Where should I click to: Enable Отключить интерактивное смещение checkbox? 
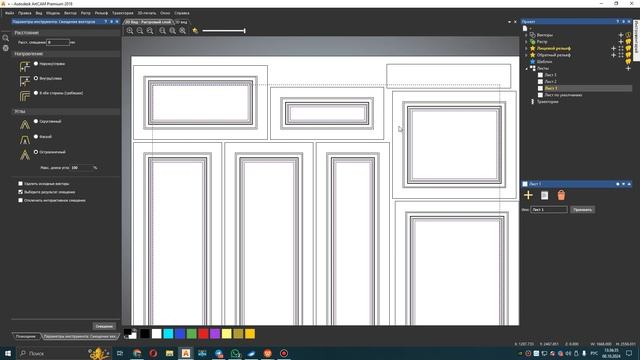click(x=20, y=200)
